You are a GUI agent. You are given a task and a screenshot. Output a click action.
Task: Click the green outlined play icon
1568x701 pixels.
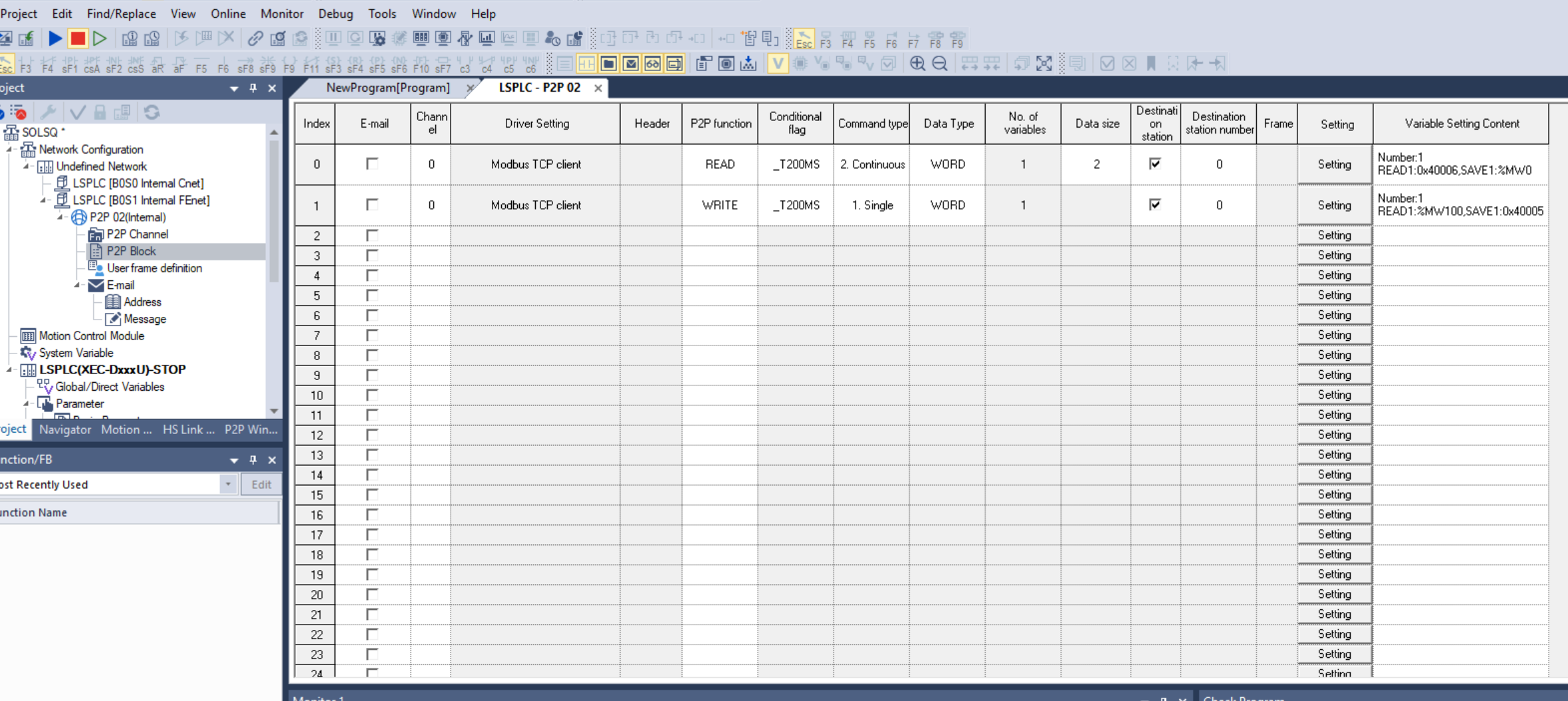pos(100,39)
